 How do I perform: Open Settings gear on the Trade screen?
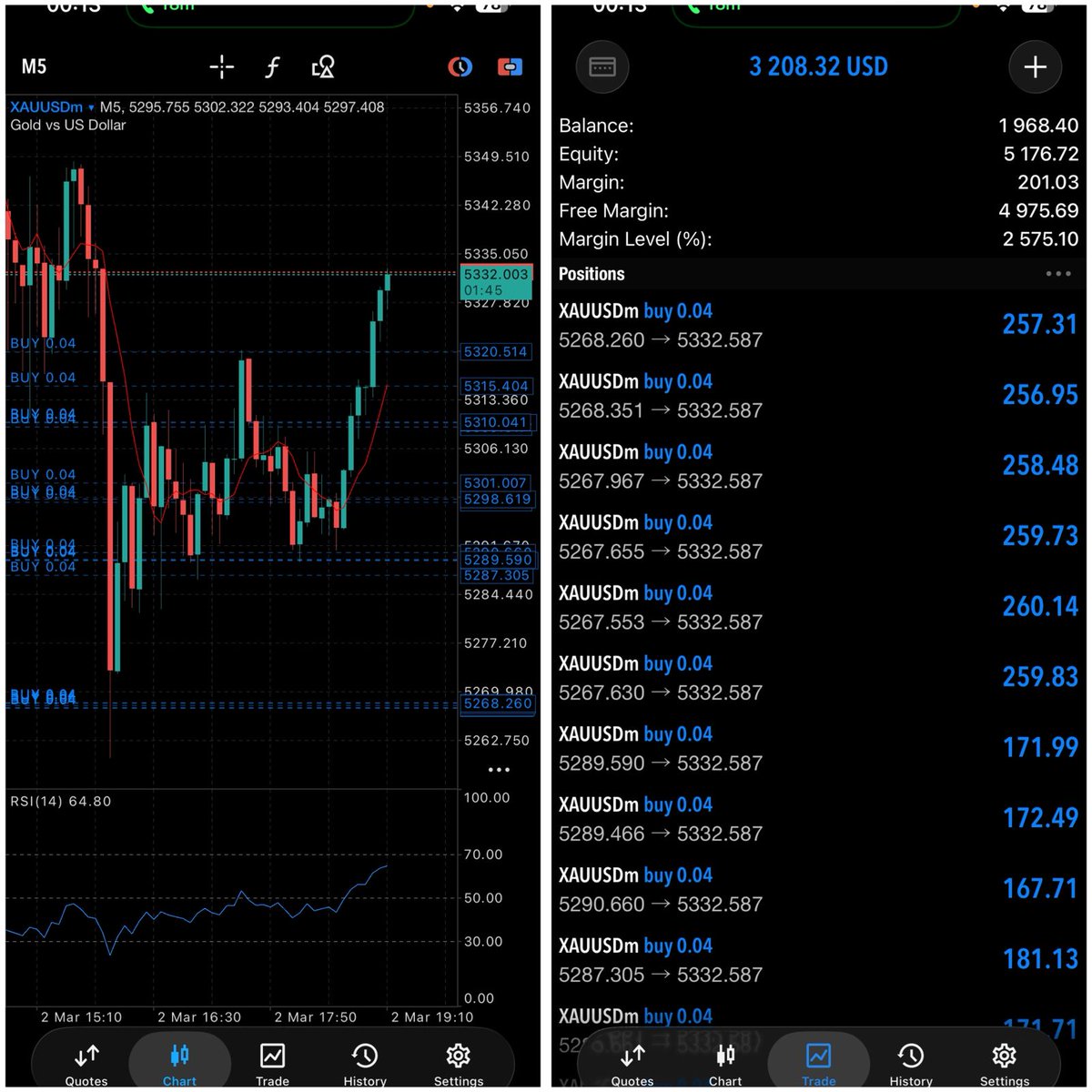tap(1005, 1065)
